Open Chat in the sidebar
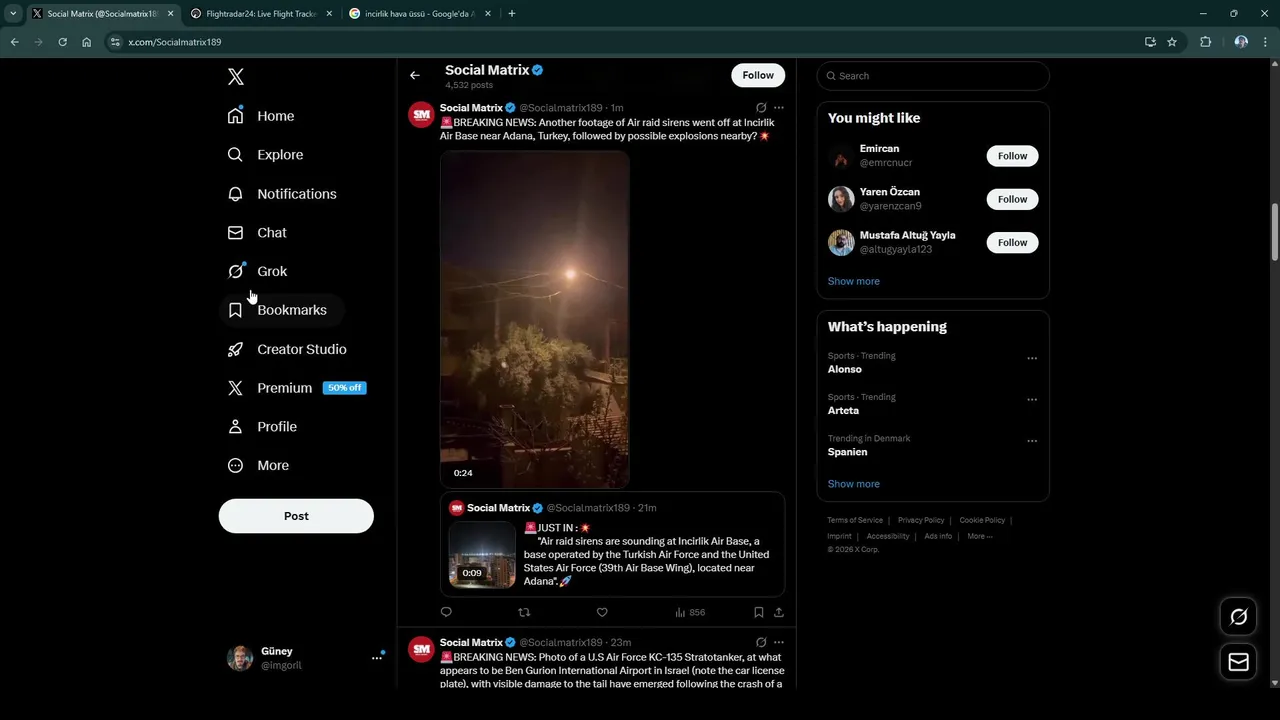The width and height of the screenshot is (1280, 720). coord(257,233)
